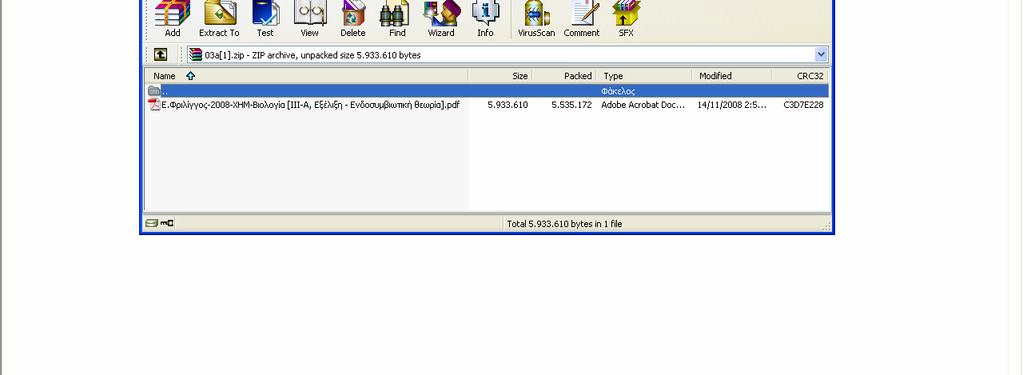Click the Add toolbar icon
1023x375 pixels.
[x=172, y=19]
